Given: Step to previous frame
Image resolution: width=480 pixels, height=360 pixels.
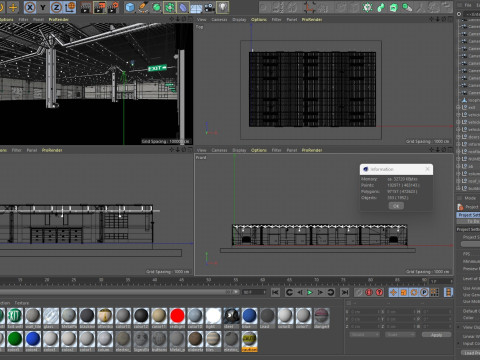Looking at the screenshot, I should tap(300, 292).
